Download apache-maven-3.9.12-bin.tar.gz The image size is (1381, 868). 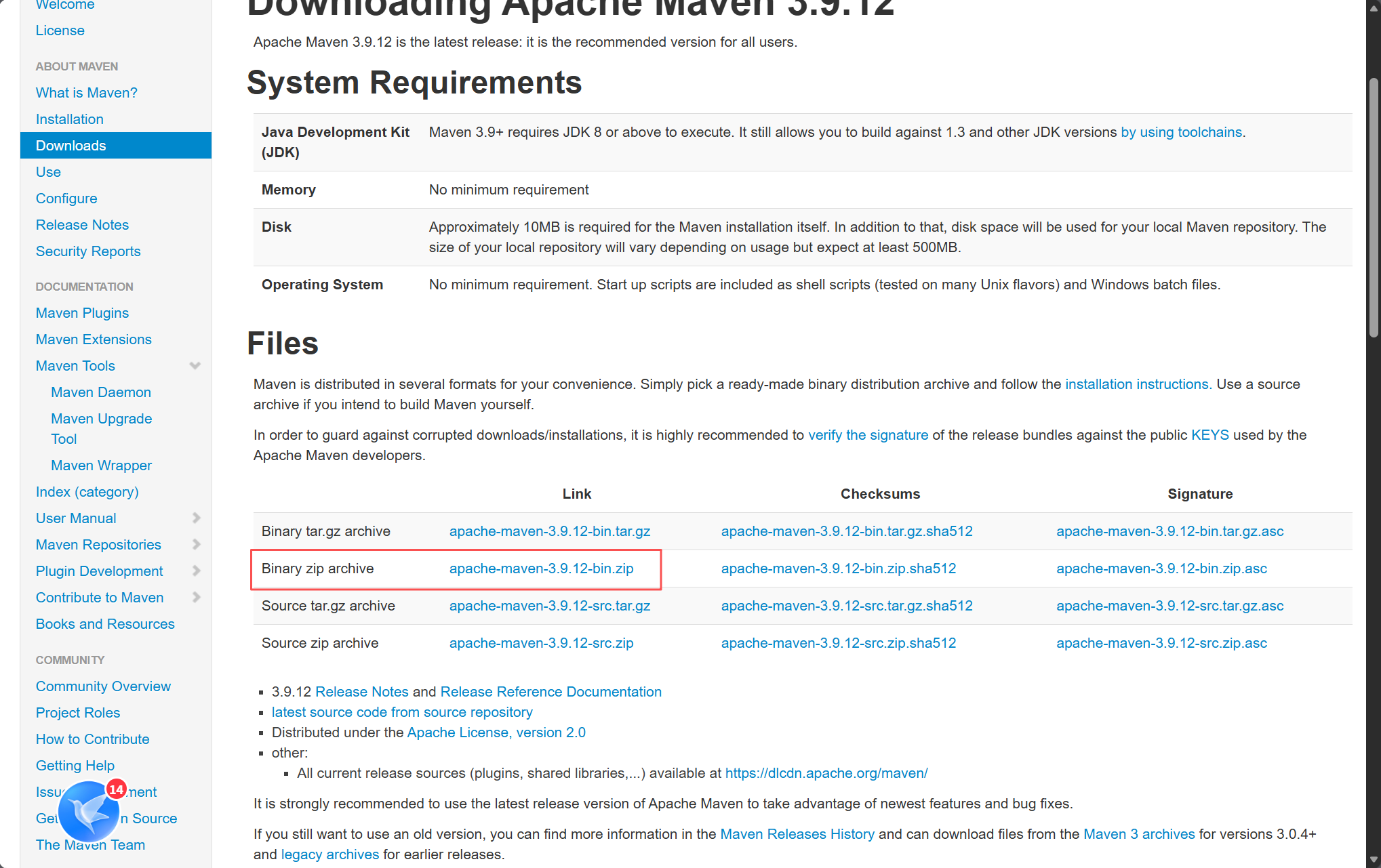click(549, 531)
